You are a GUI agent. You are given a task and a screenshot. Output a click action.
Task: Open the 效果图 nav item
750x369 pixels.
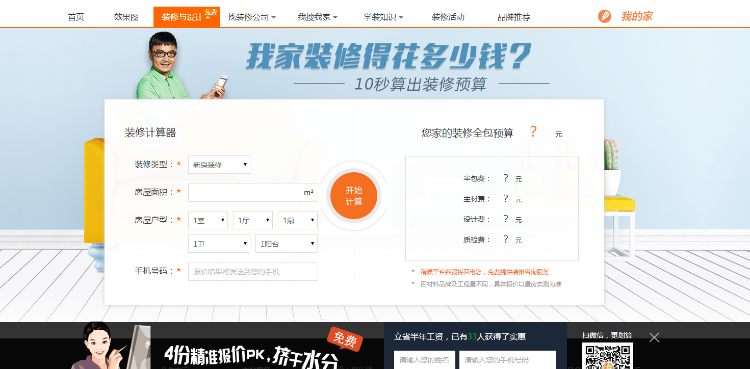click(x=126, y=17)
